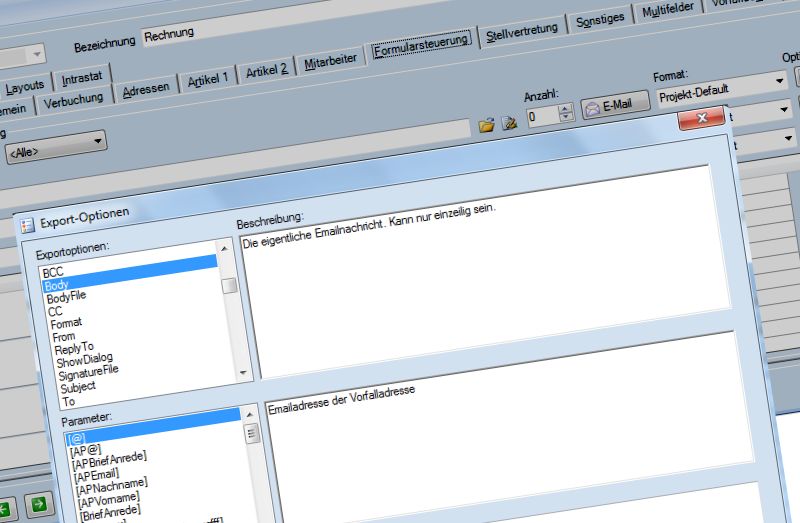Open the disabled combo box left of Bezeichnung
This screenshot has height=523, width=800.
38,53
